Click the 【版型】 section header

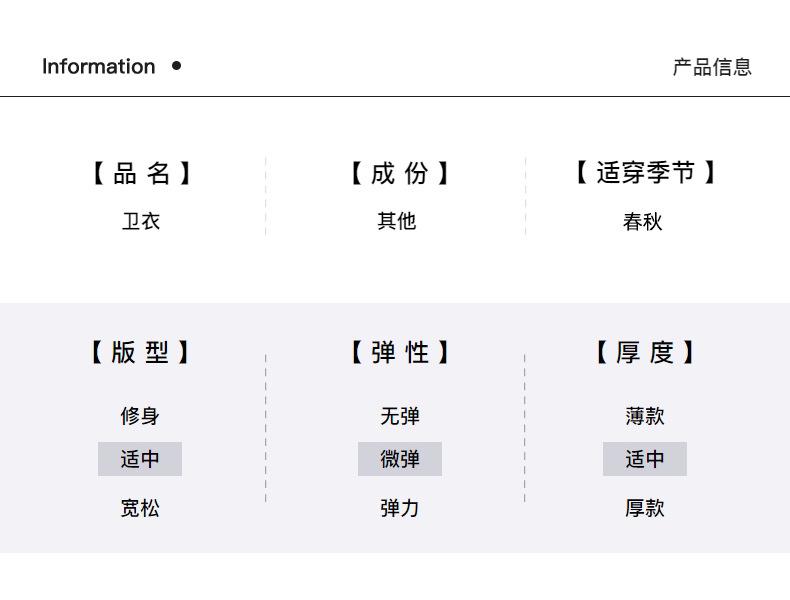tap(140, 352)
